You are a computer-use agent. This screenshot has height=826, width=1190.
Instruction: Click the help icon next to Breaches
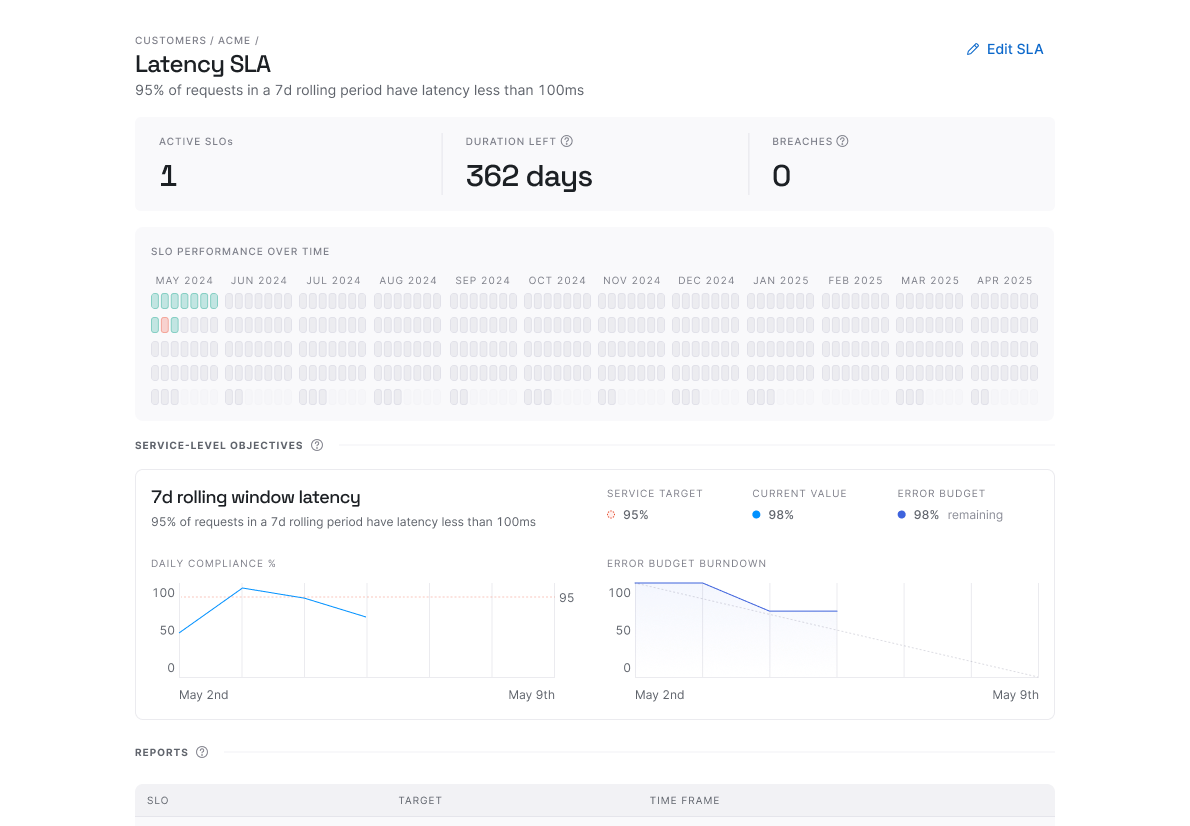point(842,141)
